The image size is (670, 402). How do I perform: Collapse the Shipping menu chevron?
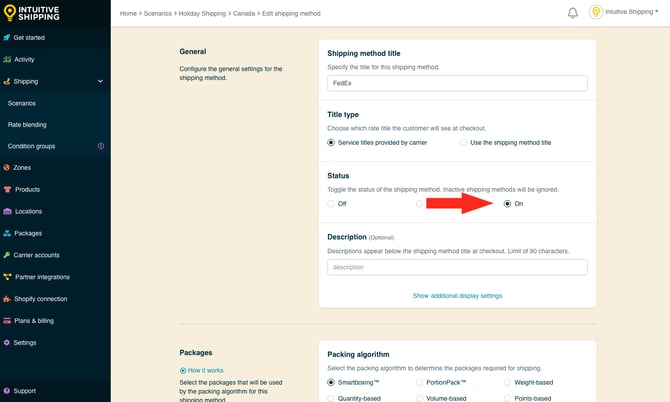coord(100,81)
